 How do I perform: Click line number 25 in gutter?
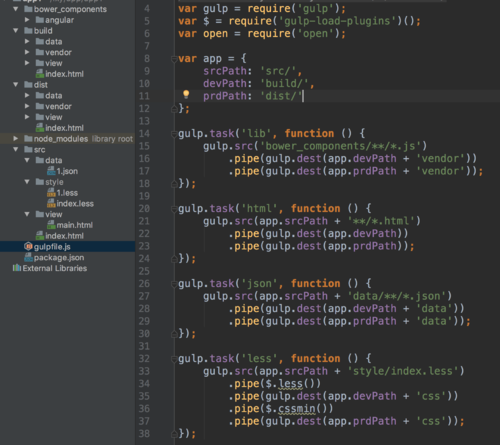point(144,271)
